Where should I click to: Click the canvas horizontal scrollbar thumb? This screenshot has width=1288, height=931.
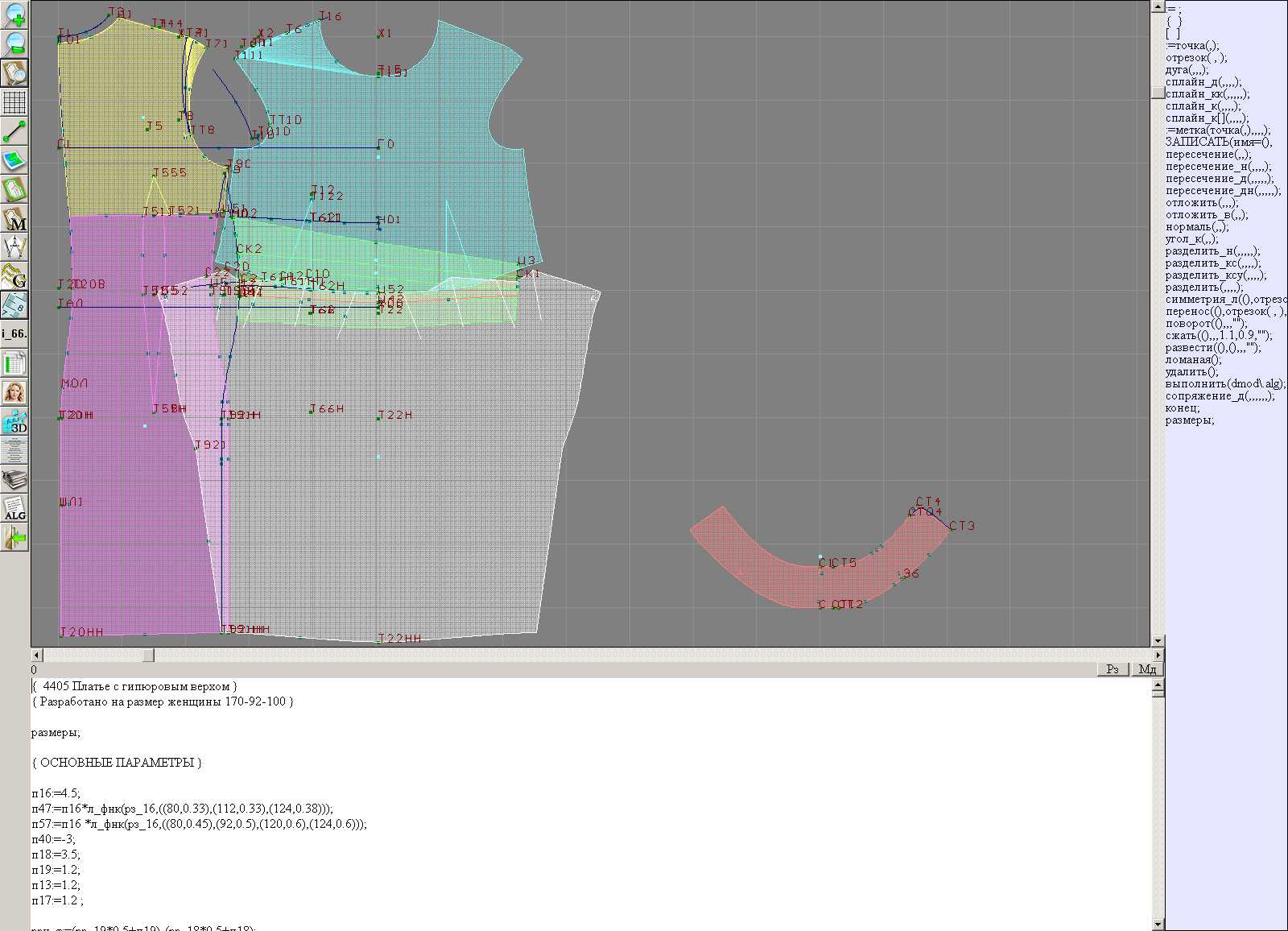coord(148,656)
